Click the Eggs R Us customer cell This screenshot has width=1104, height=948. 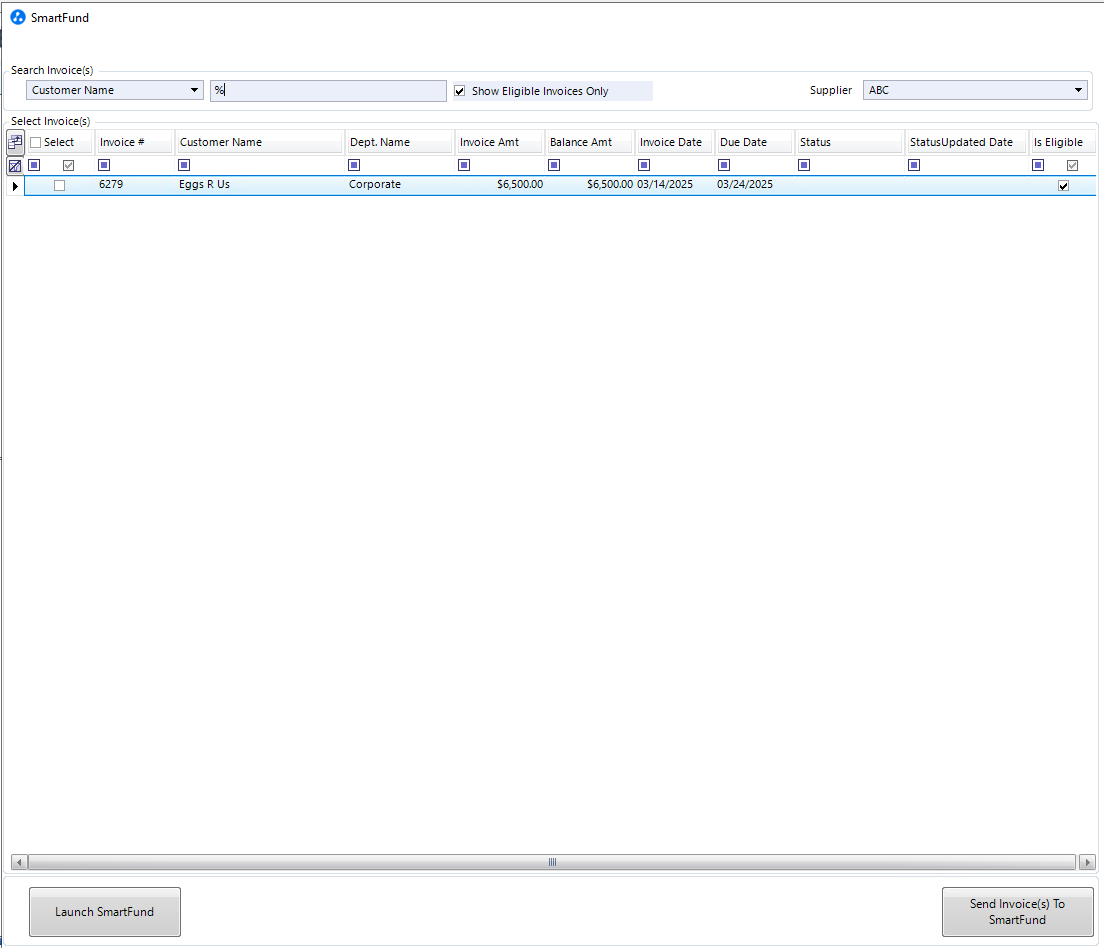pyautogui.click(x=260, y=185)
